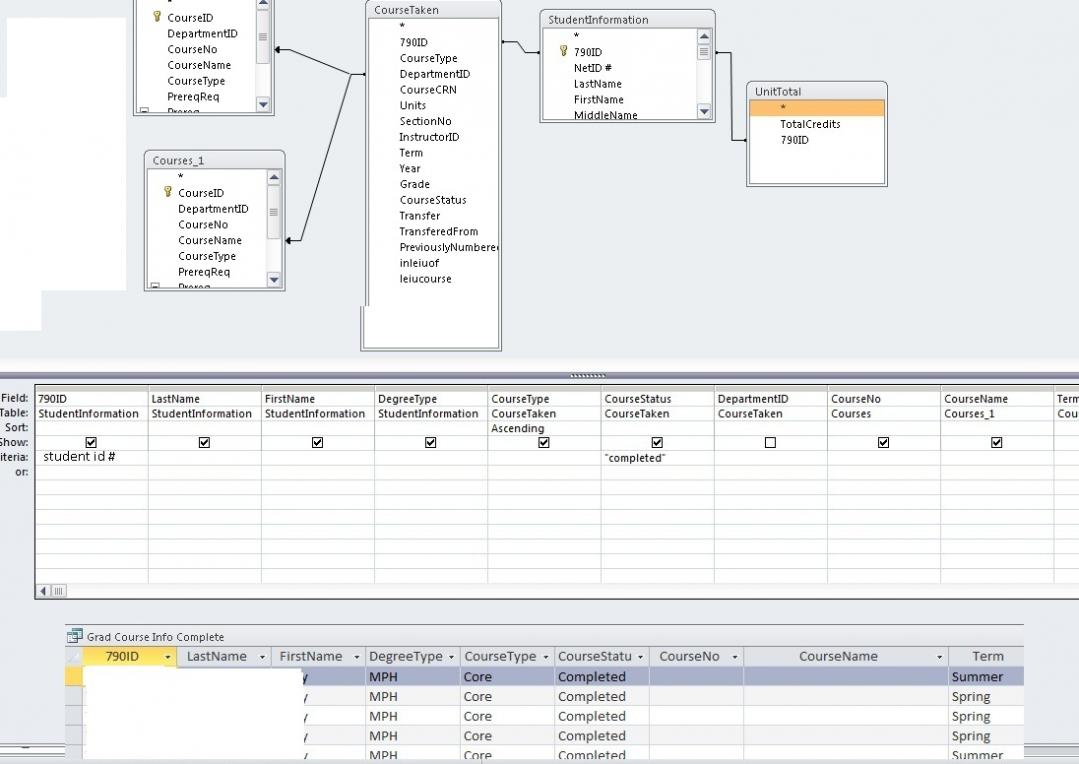
Task: Select CourseCRN field in CourseTaken
Action: point(427,89)
